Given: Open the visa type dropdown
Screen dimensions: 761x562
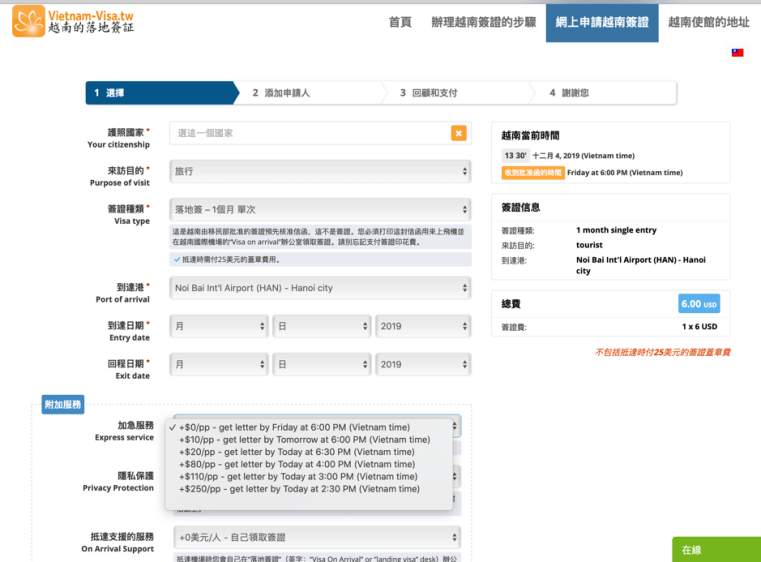Looking at the screenshot, I should click(x=320, y=209).
